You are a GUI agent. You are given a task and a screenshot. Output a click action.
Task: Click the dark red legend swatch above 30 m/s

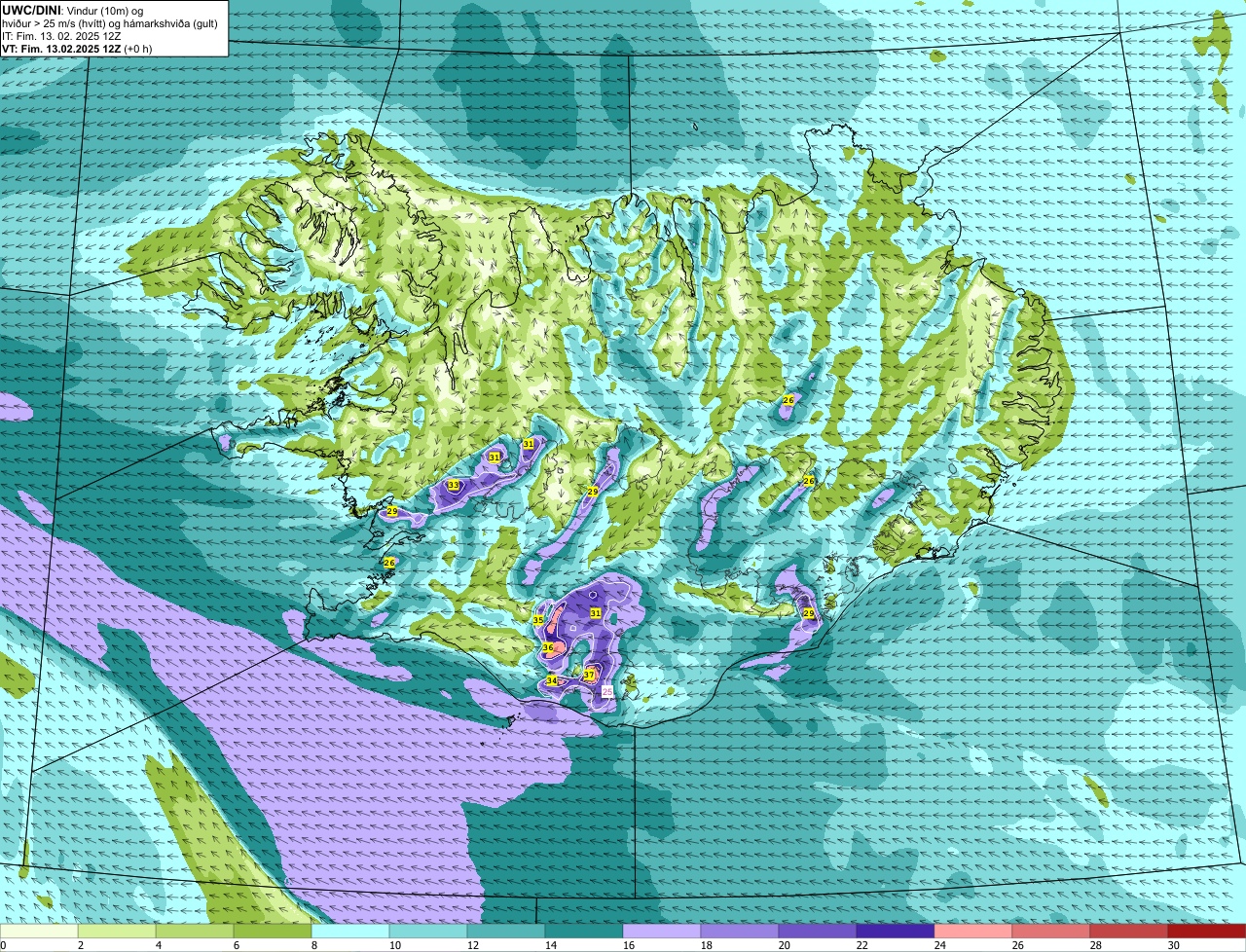[1207, 932]
